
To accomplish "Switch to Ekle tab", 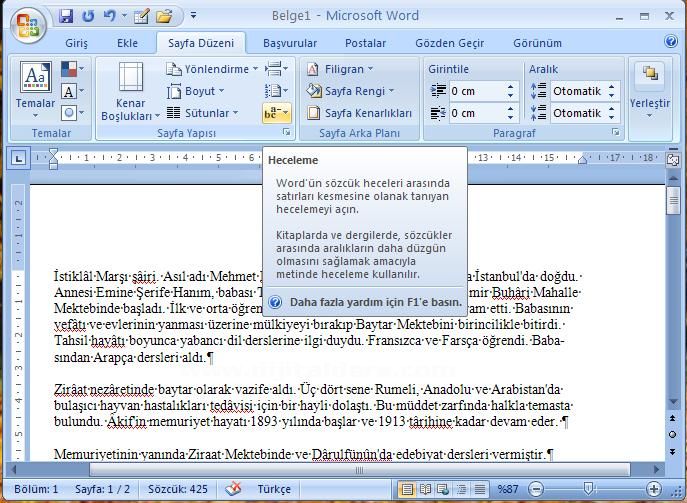I will point(127,43).
